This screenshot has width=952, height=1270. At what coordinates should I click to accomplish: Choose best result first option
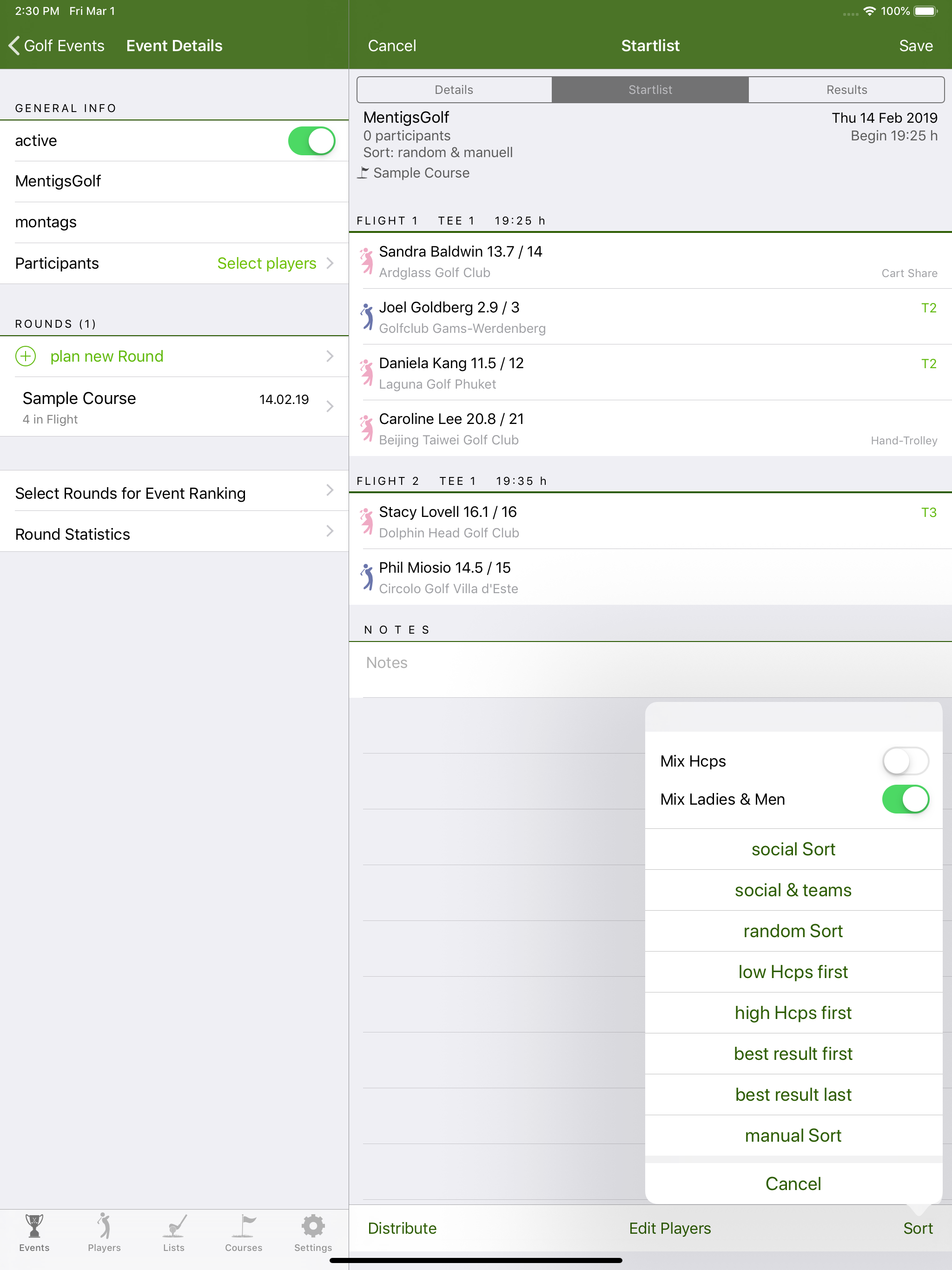pos(793,1053)
